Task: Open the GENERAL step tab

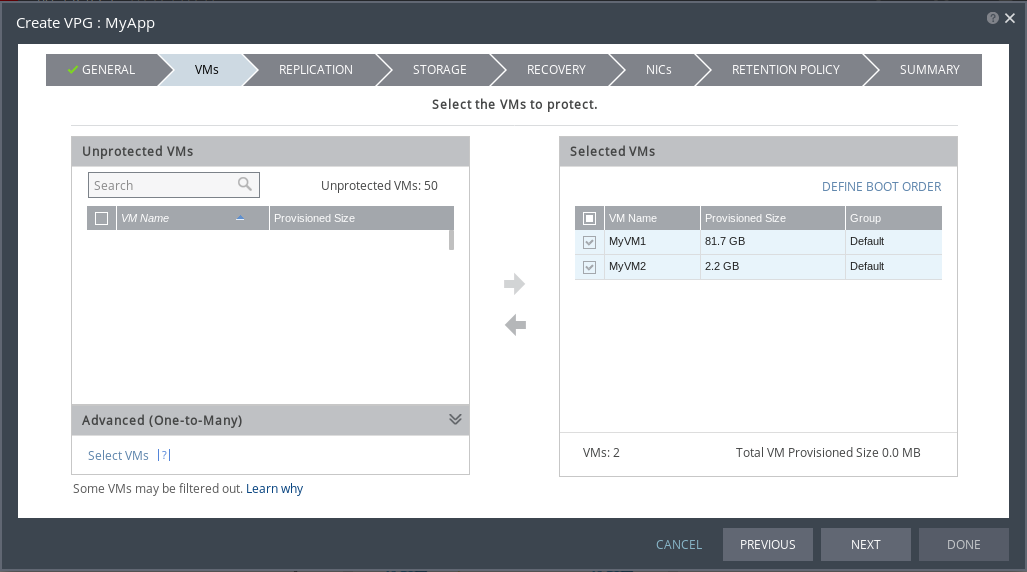Action: [101, 70]
